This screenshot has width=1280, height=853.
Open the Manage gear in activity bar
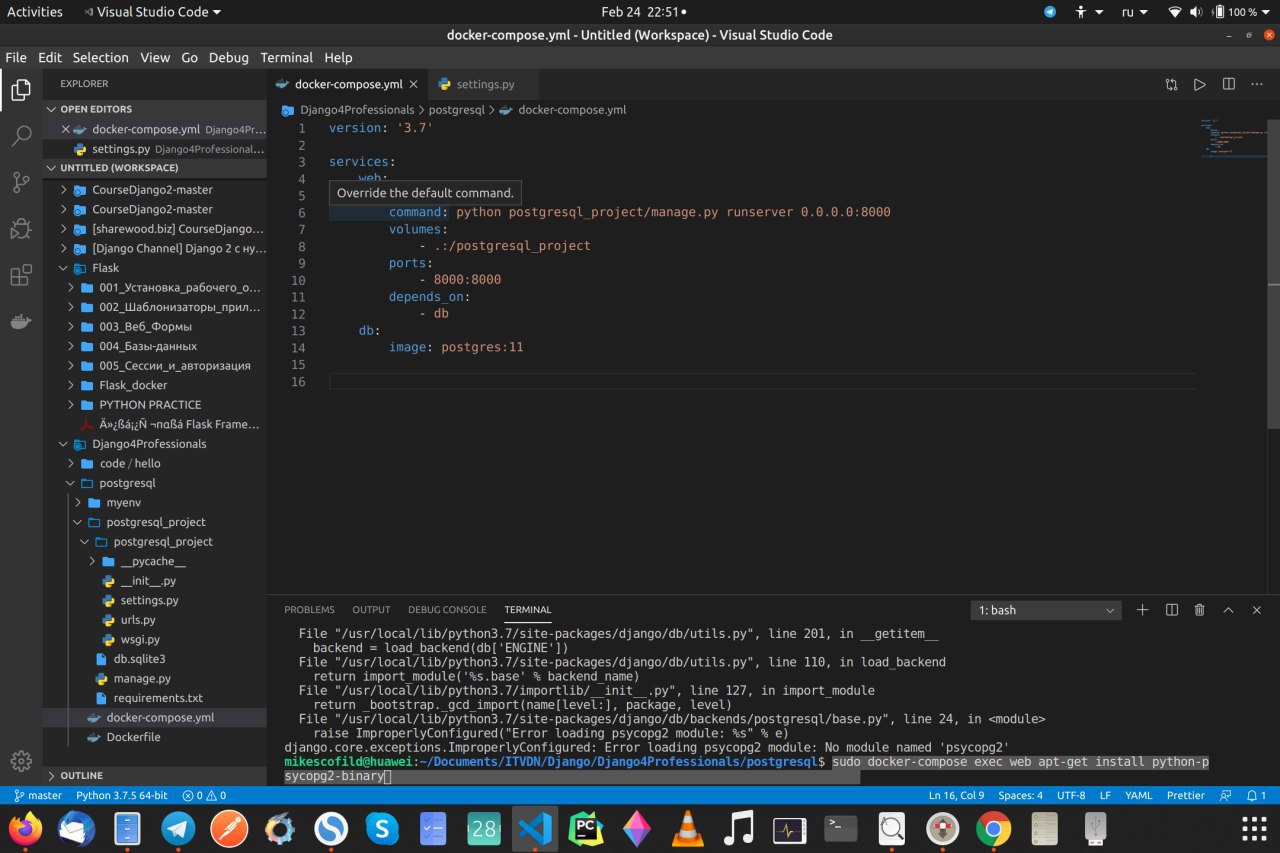coord(21,761)
